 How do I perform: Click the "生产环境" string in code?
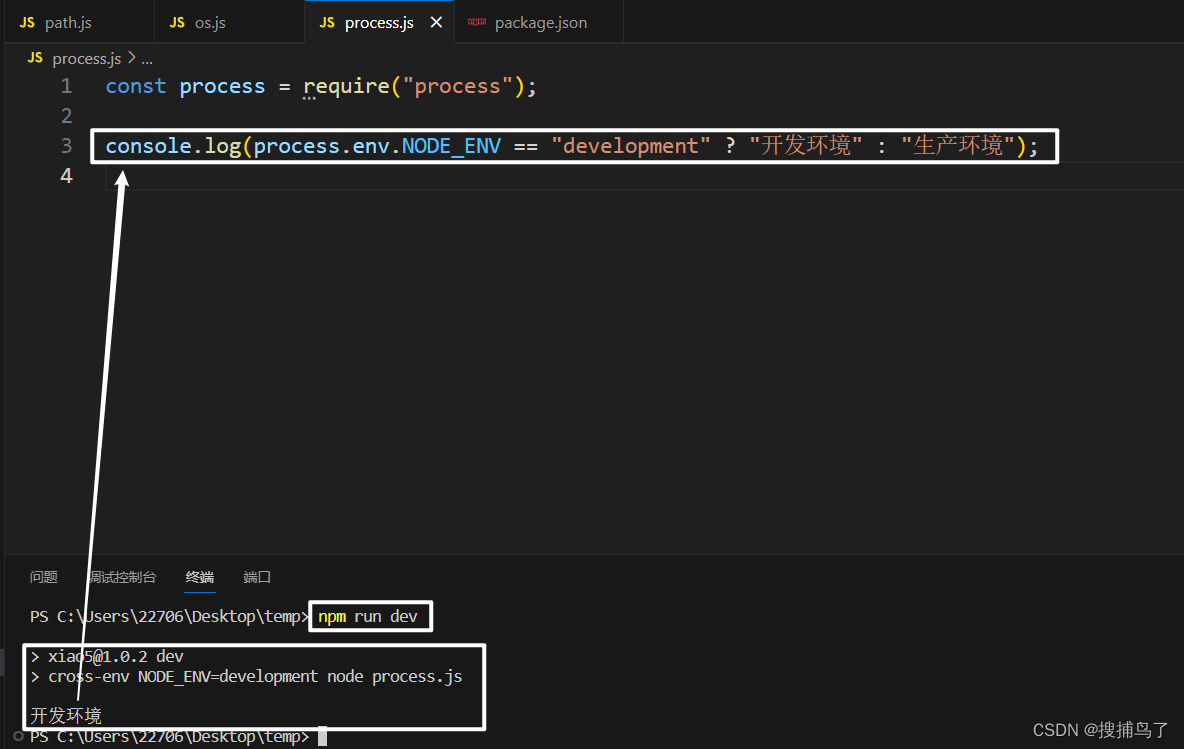point(957,145)
